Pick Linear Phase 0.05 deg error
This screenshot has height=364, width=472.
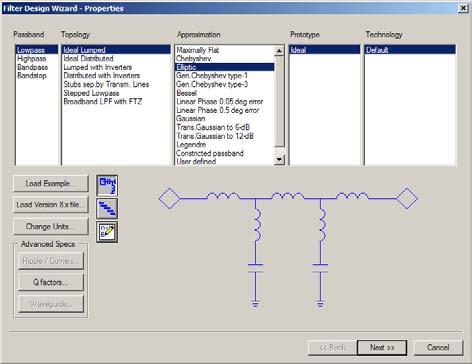(x=225, y=102)
